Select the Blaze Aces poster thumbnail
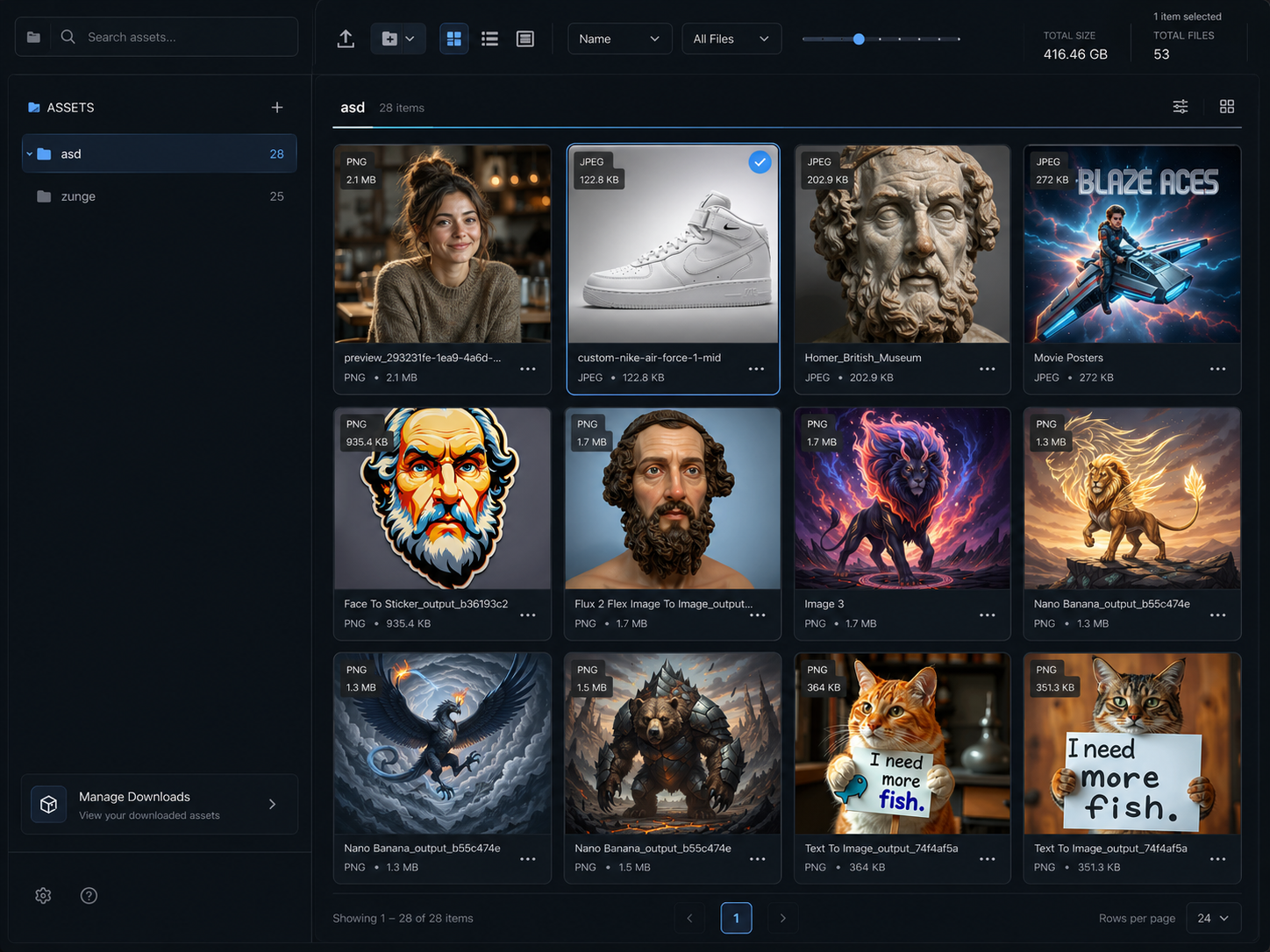The height and width of the screenshot is (952, 1270). coord(1132,245)
